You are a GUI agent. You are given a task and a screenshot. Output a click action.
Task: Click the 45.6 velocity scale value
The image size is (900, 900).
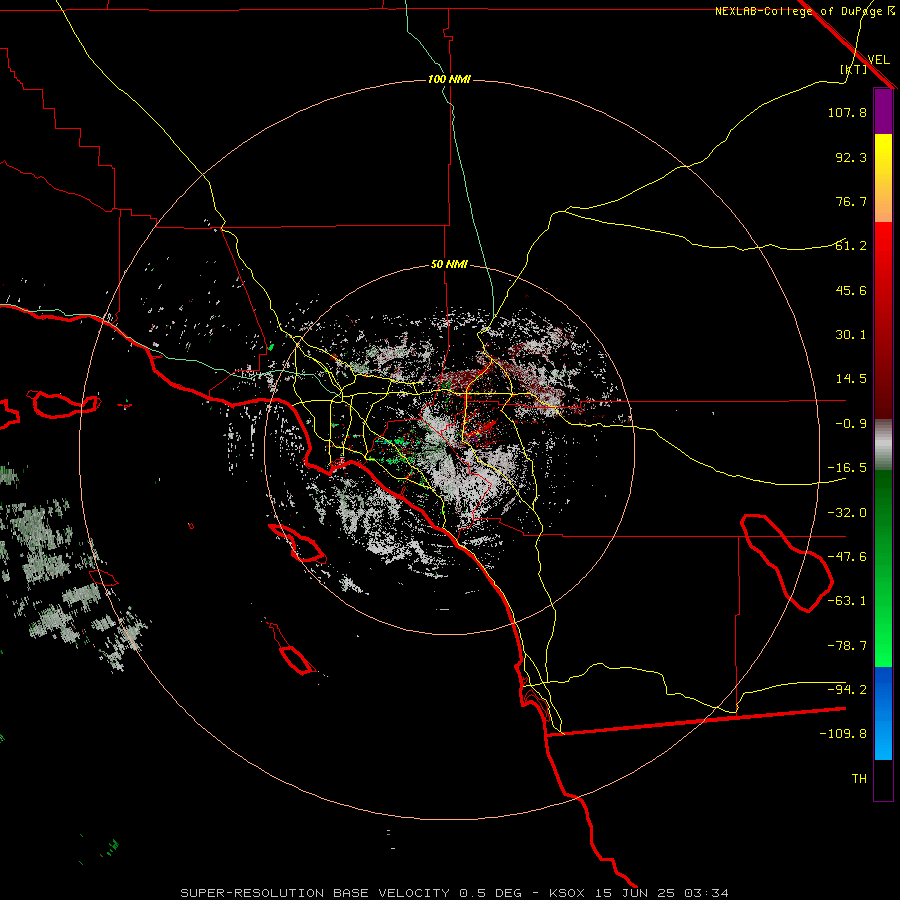pyautogui.click(x=851, y=290)
